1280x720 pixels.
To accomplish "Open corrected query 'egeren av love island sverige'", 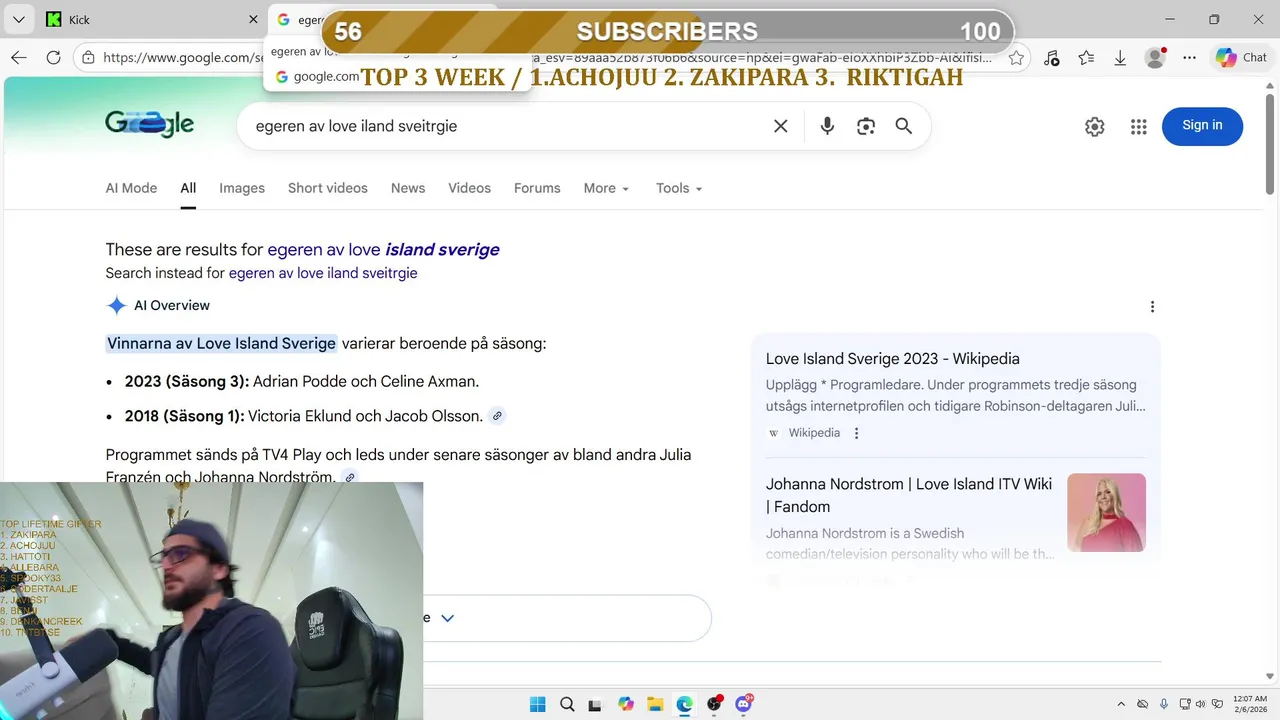I will [383, 250].
